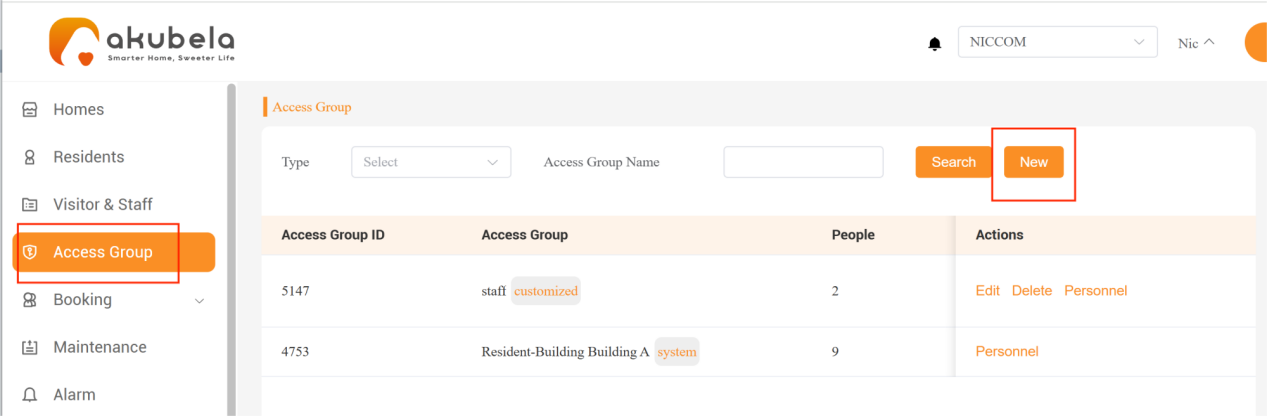The image size is (1267, 416).
Task: Click the orange avatar at top right
Action: coord(1256,42)
